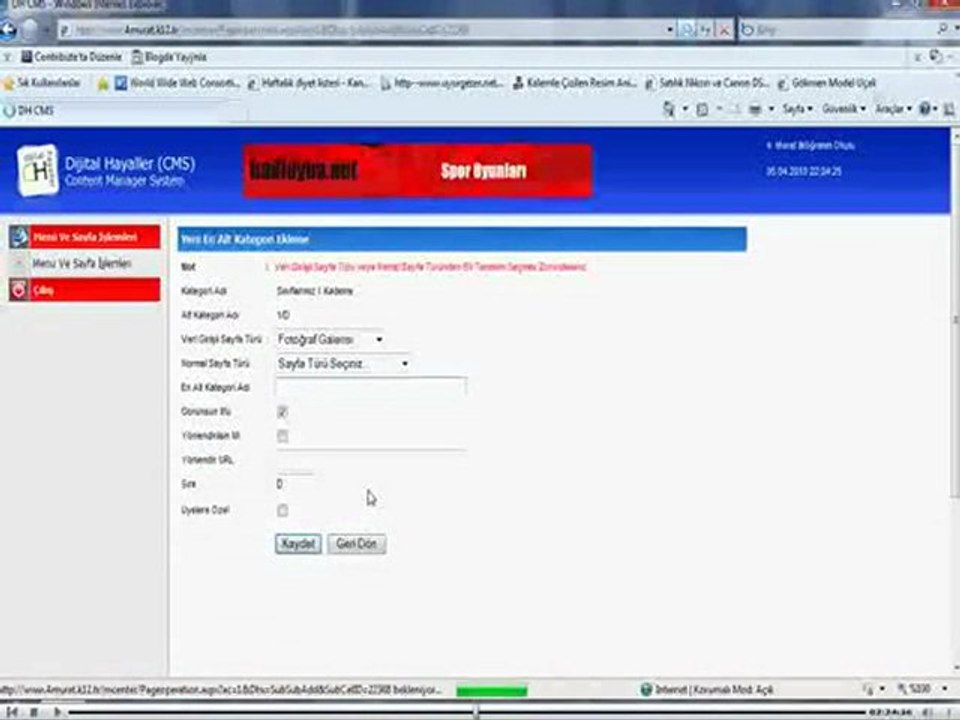
Task: Click the video player play button
Action: (x=57, y=711)
